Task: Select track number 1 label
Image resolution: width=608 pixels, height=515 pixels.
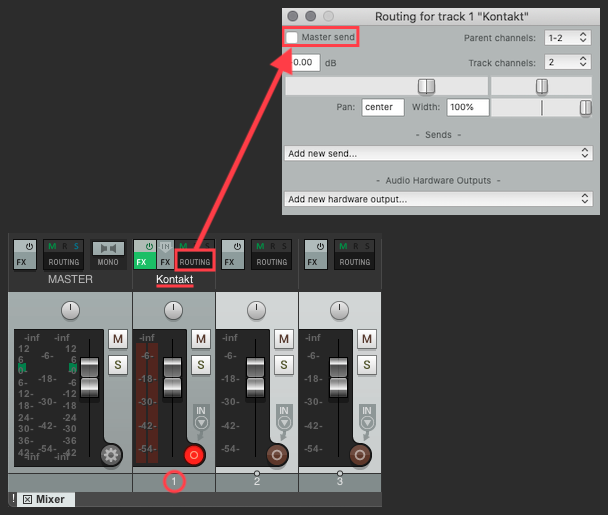Action: coord(174,482)
